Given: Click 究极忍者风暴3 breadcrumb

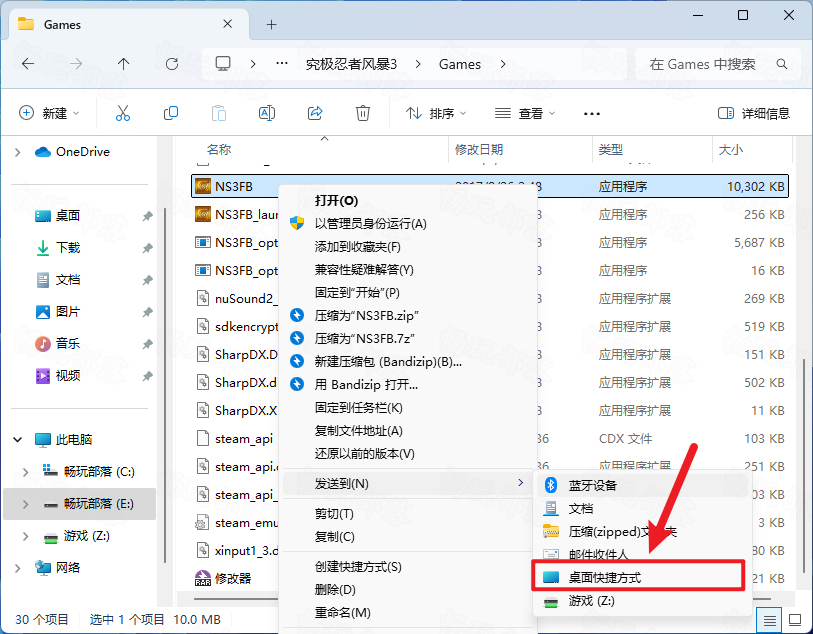Looking at the screenshot, I should pos(352,64).
